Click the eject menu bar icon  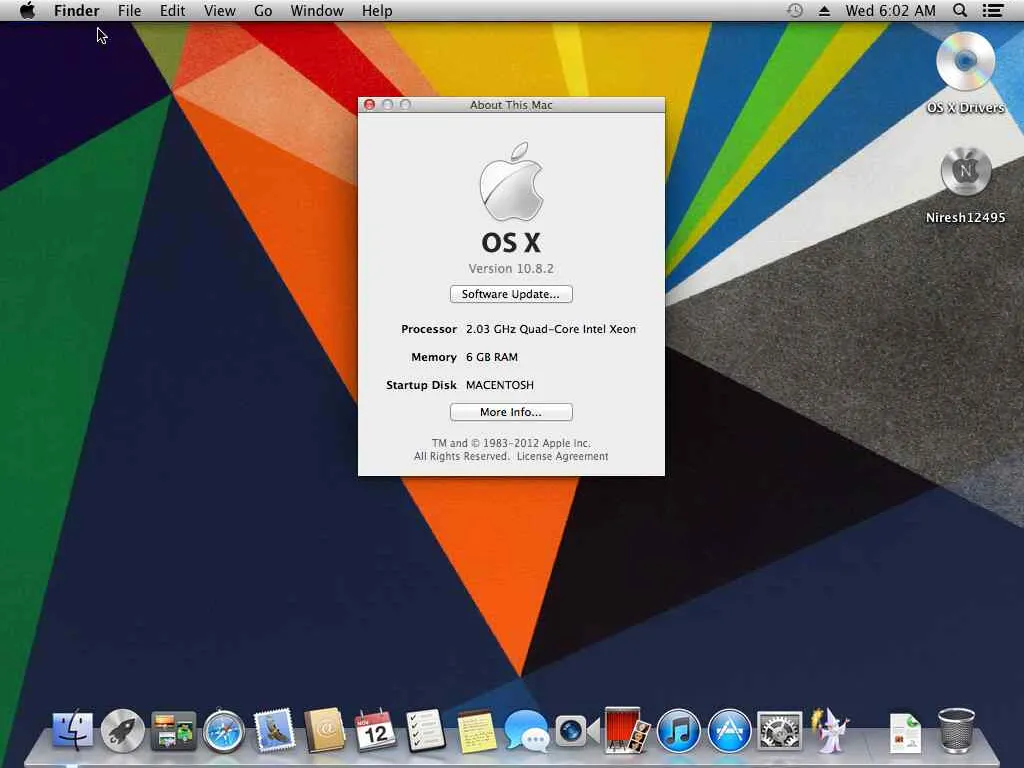[824, 11]
